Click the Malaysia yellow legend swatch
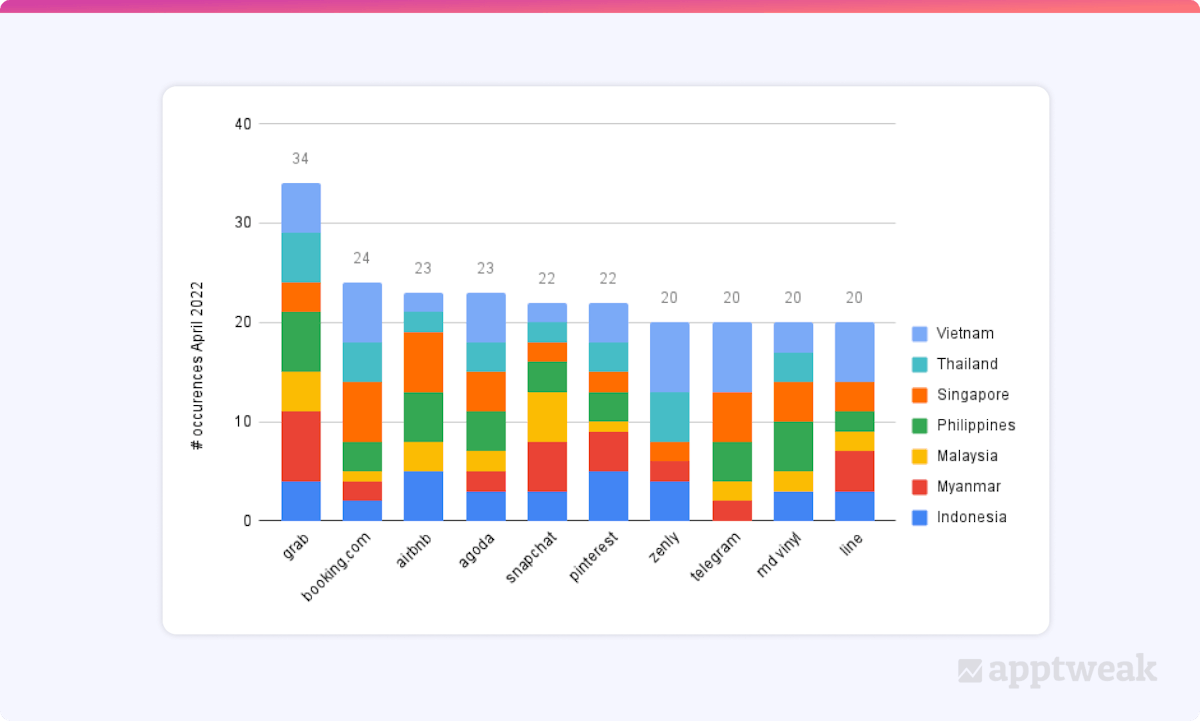The image size is (1200, 721). click(x=919, y=456)
